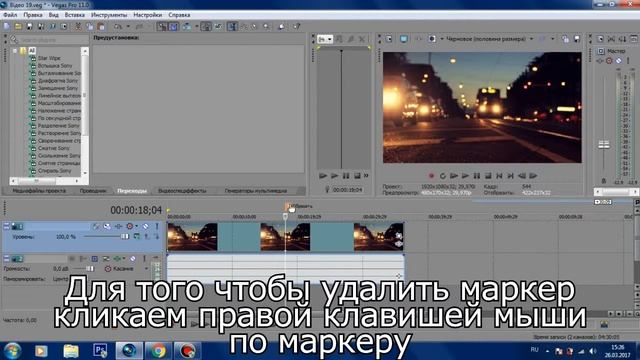Pause playback in the video preview

(477, 176)
